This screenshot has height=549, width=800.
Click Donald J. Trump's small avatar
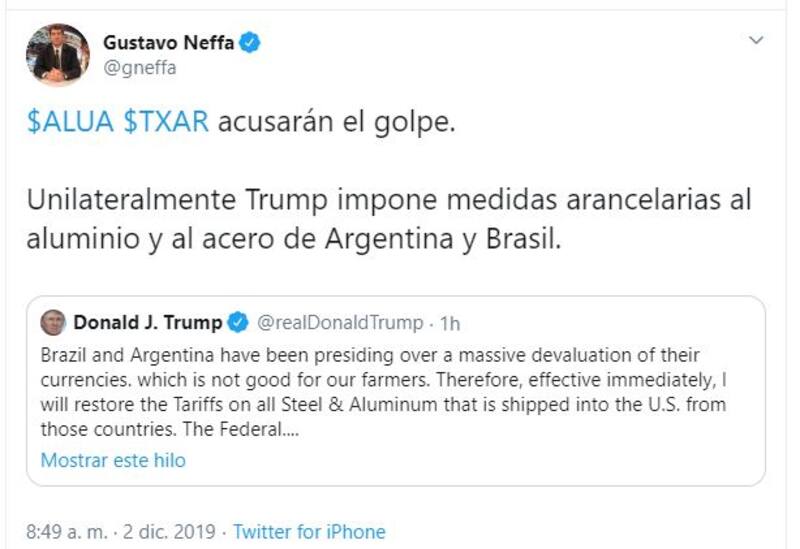(x=53, y=323)
